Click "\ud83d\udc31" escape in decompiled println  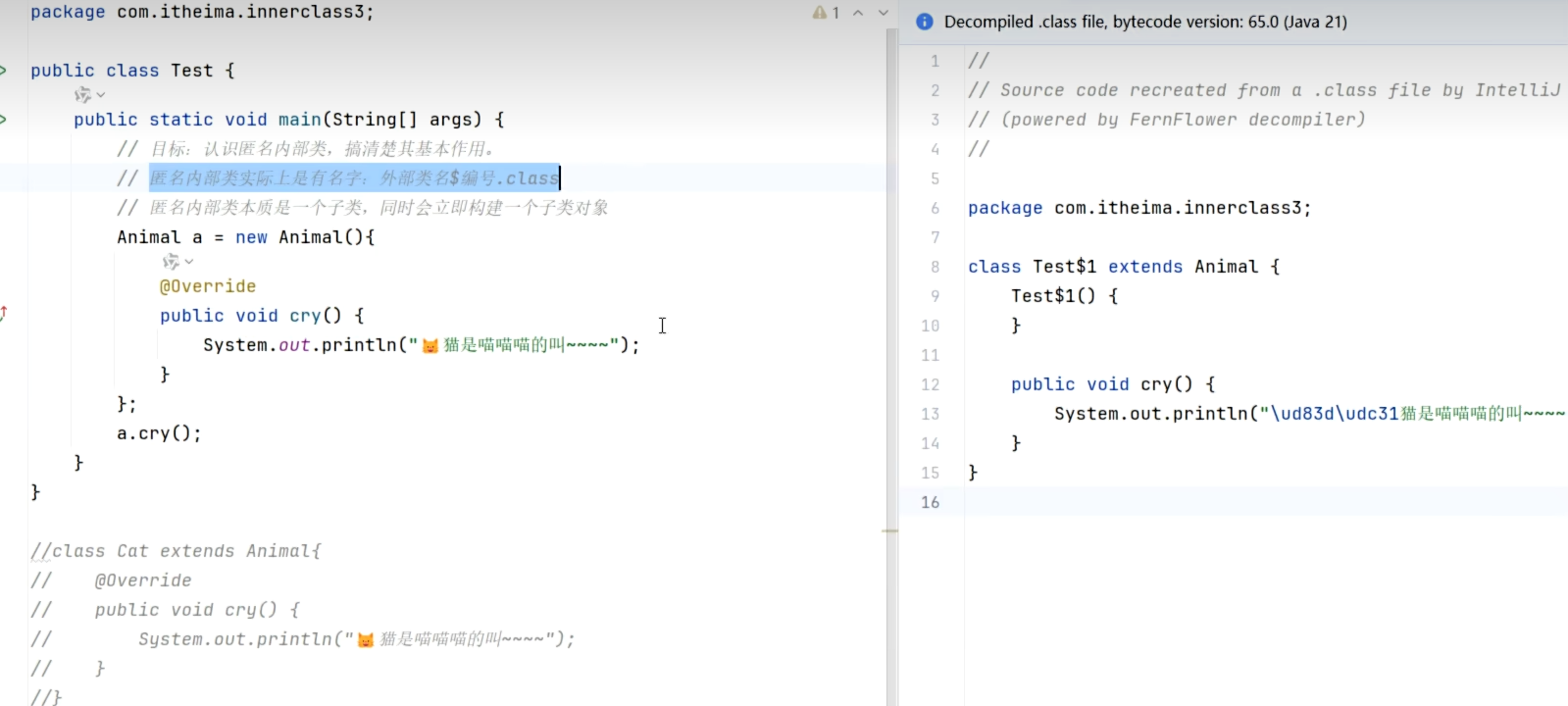point(1335,414)
